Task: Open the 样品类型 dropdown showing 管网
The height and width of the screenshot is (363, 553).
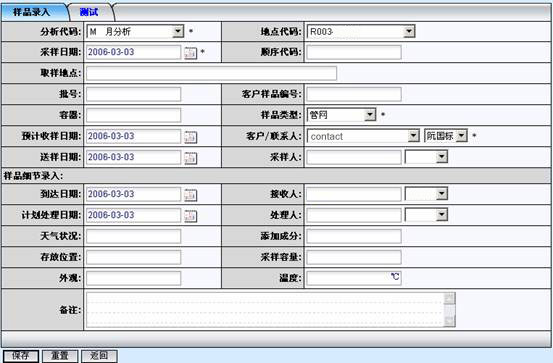Action: point(370,115)
